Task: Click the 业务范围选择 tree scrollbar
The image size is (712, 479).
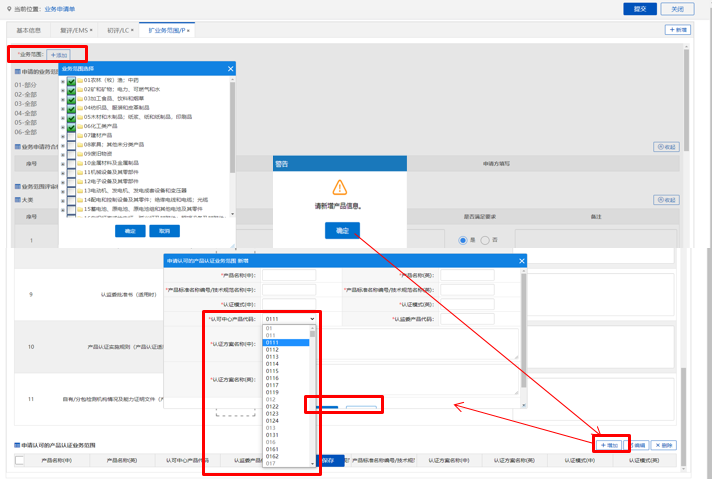Action: (232, 127)
